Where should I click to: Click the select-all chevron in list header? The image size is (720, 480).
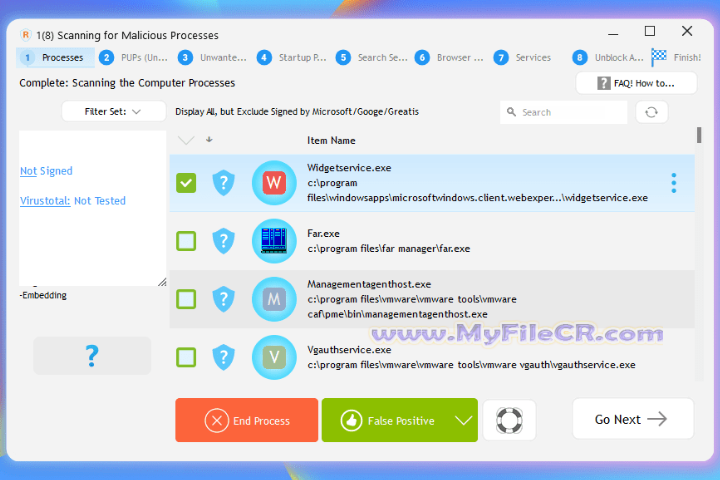pyautogui.click(x=186, y=140)
